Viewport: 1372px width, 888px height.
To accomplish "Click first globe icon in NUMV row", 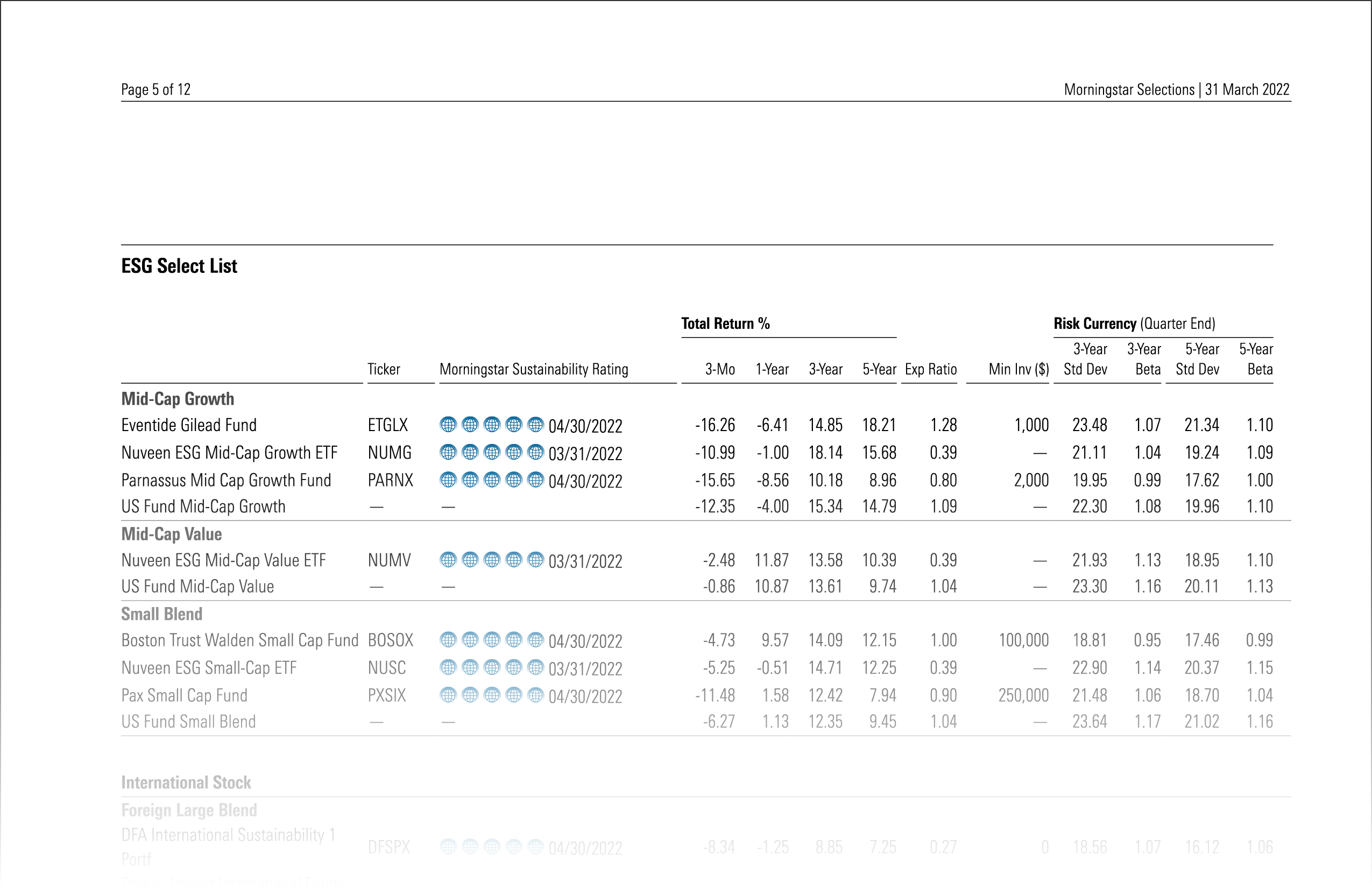I will pyautogui.click(x=448, y=560).
